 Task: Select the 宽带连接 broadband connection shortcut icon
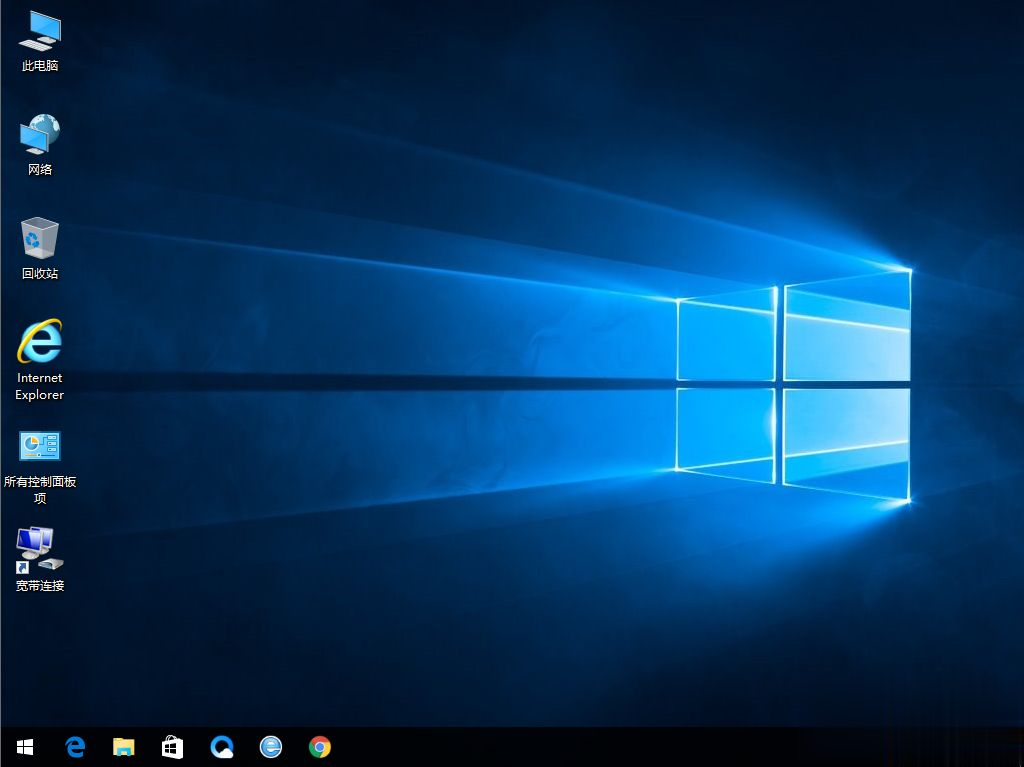point(39,550)
